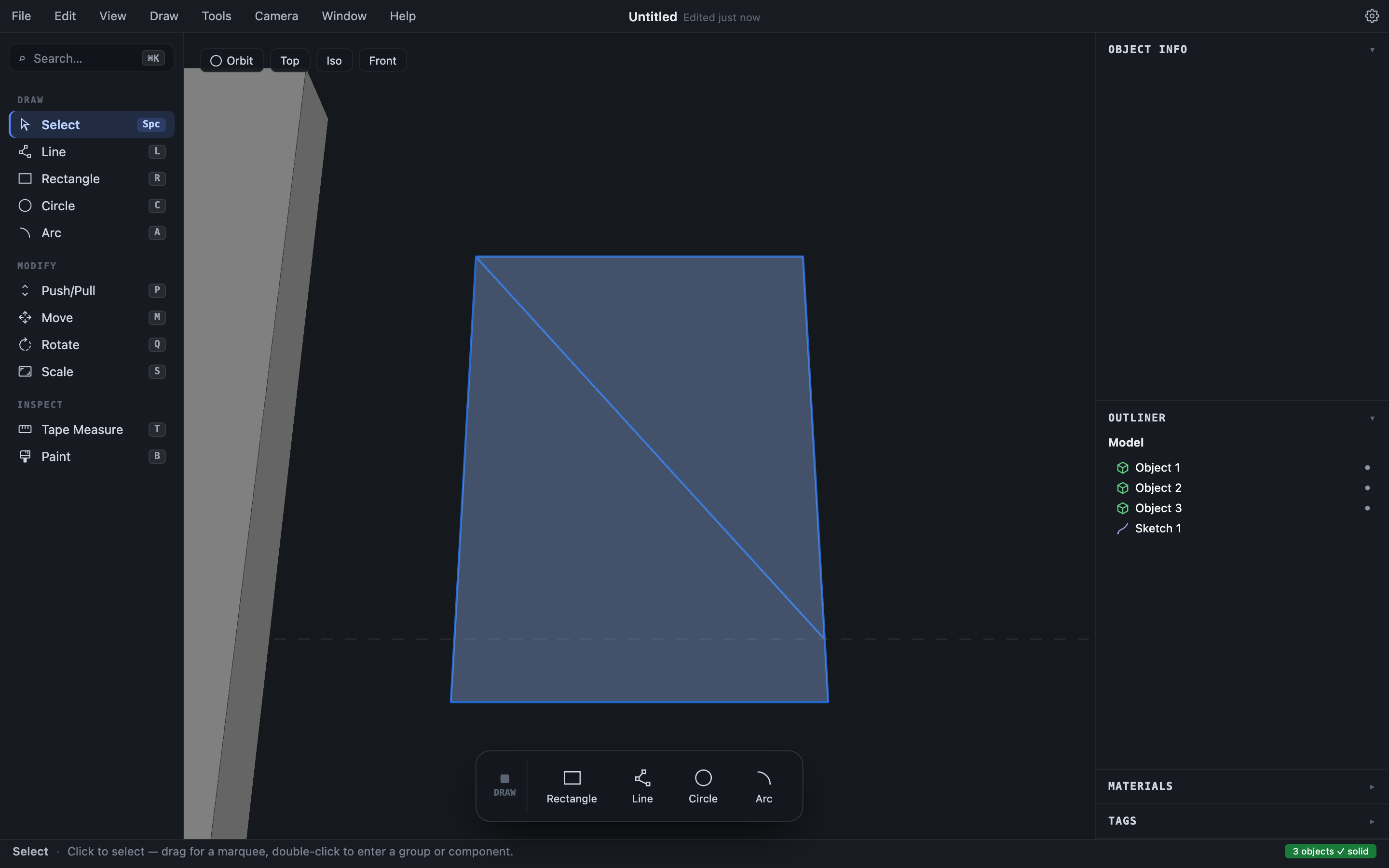Toggle visibility dot for Object 3
The image size is (1389, 868).
click(1367, 508)
